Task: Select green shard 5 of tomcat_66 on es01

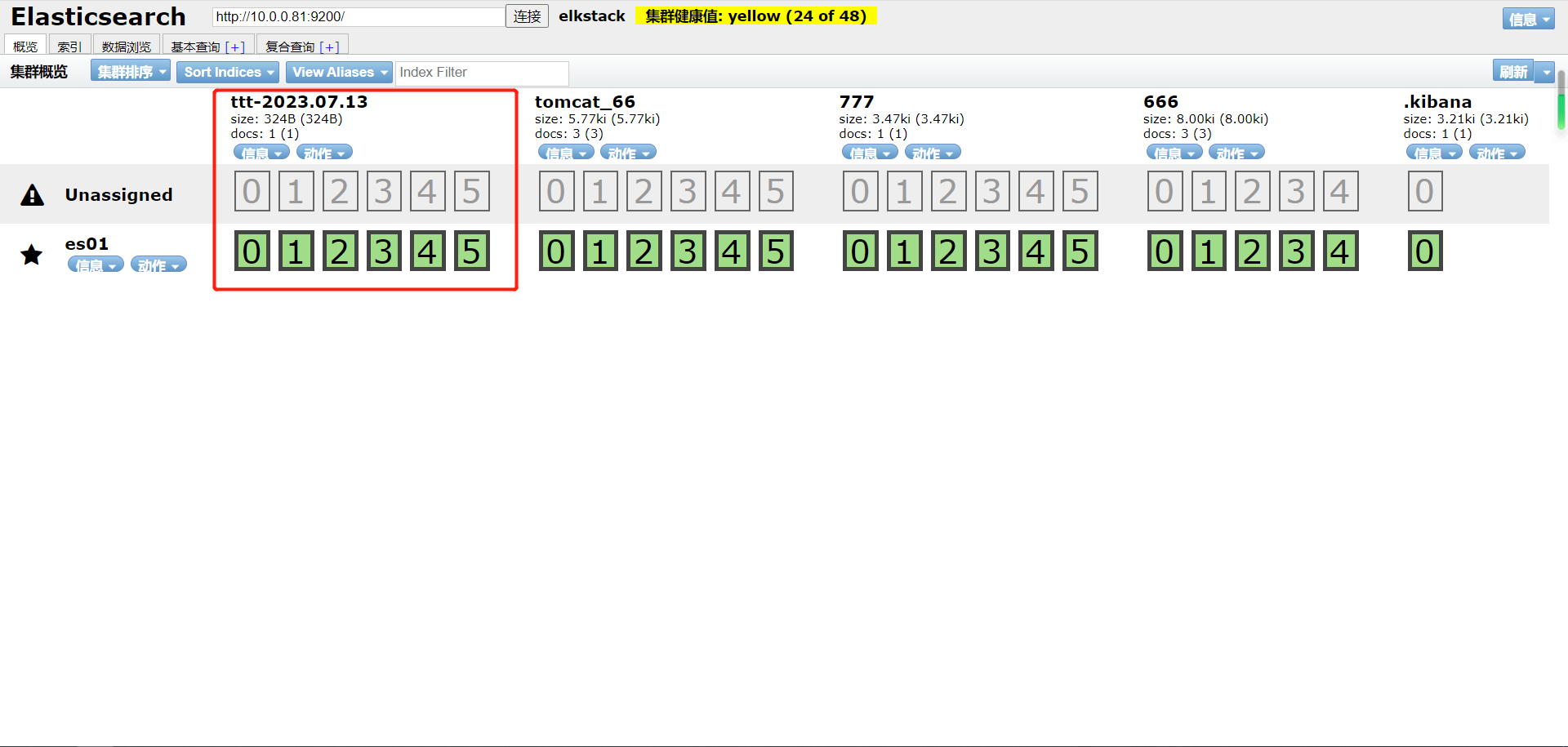Action: point(776,251)
